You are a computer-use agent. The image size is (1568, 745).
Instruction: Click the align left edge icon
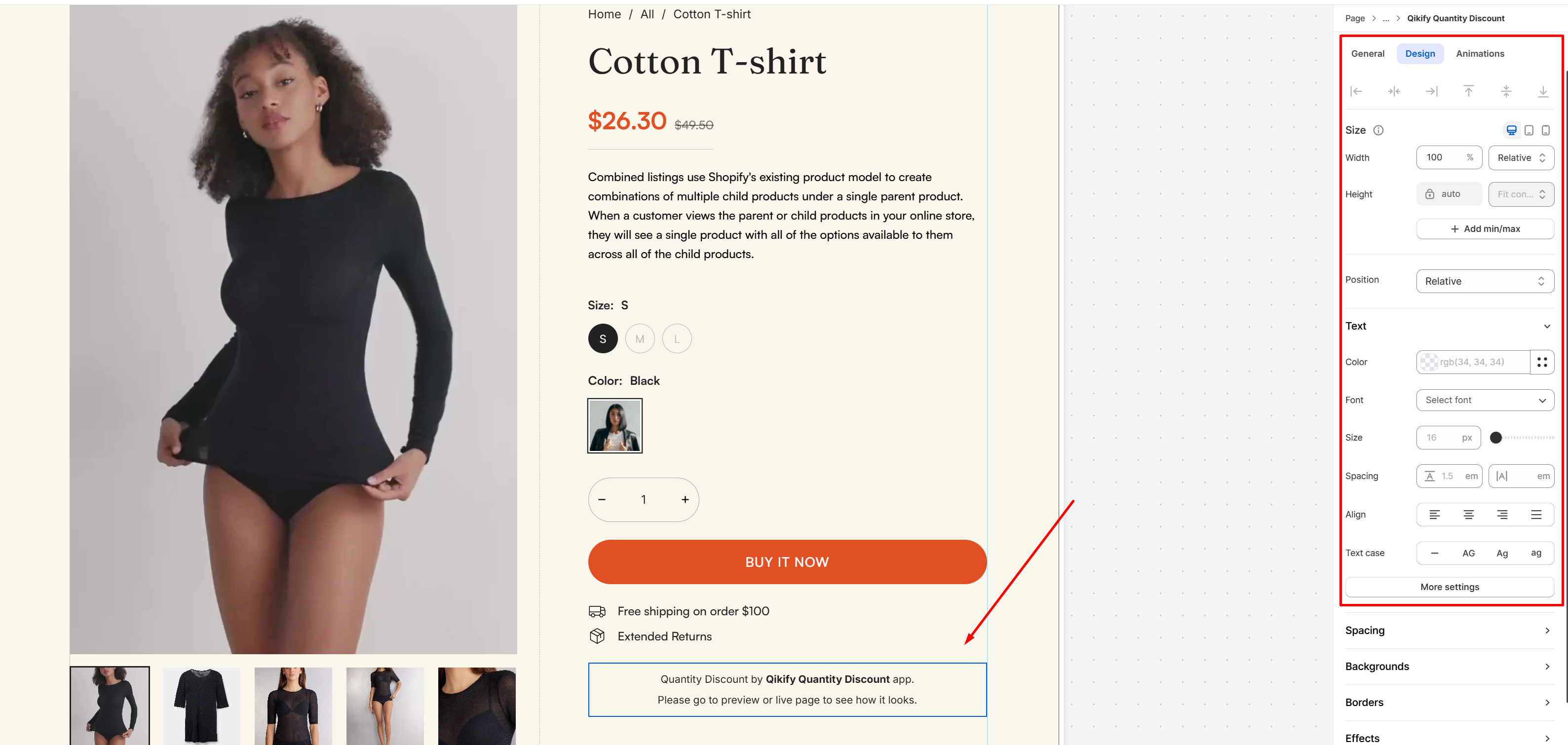pyautogui.click(x=1356, y=91)
